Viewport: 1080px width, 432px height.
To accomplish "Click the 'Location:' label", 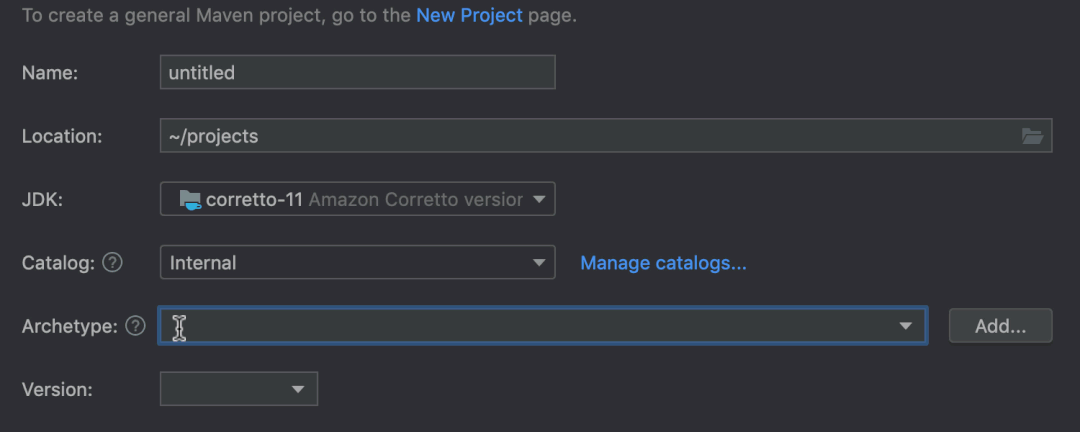I will point(62,136).
